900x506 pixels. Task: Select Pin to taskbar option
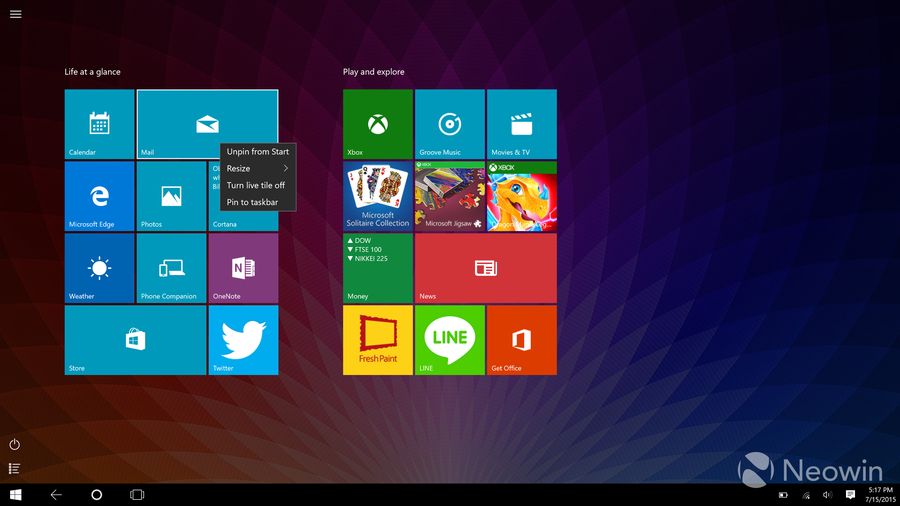(258, 202)
